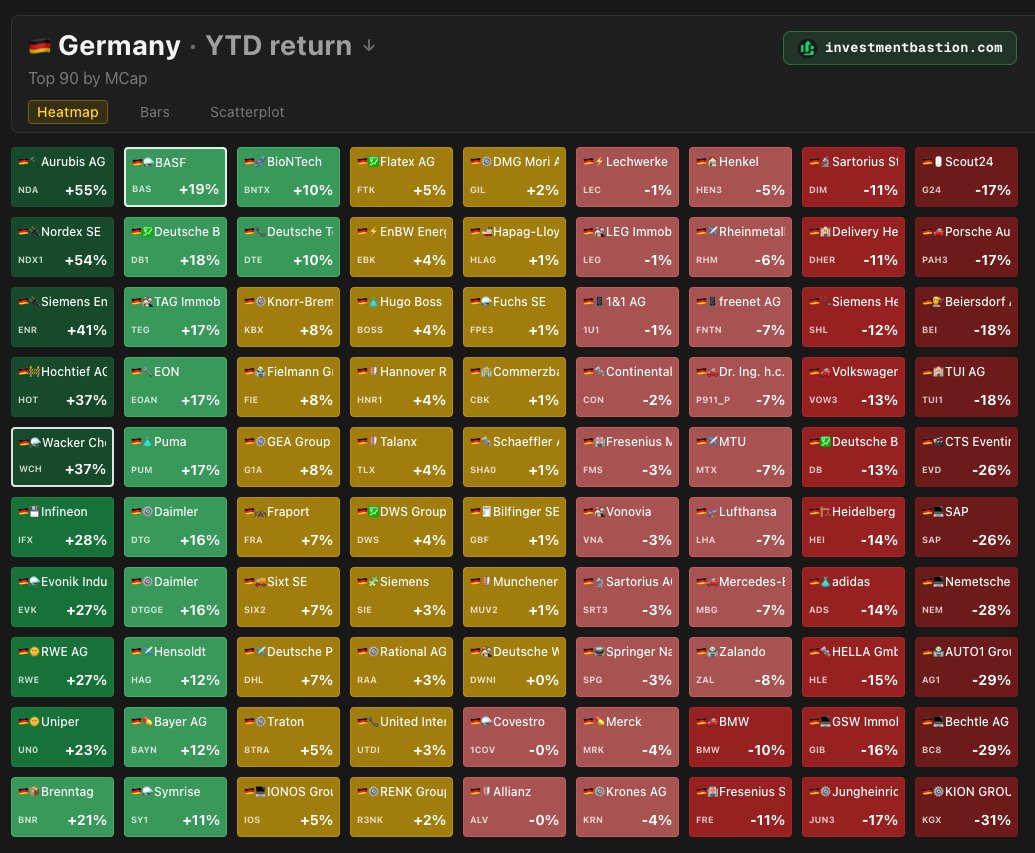Open the Germany country selector
Image resolution: width=1035 pixels, height=853 pixels.
(x=119, y=46)
